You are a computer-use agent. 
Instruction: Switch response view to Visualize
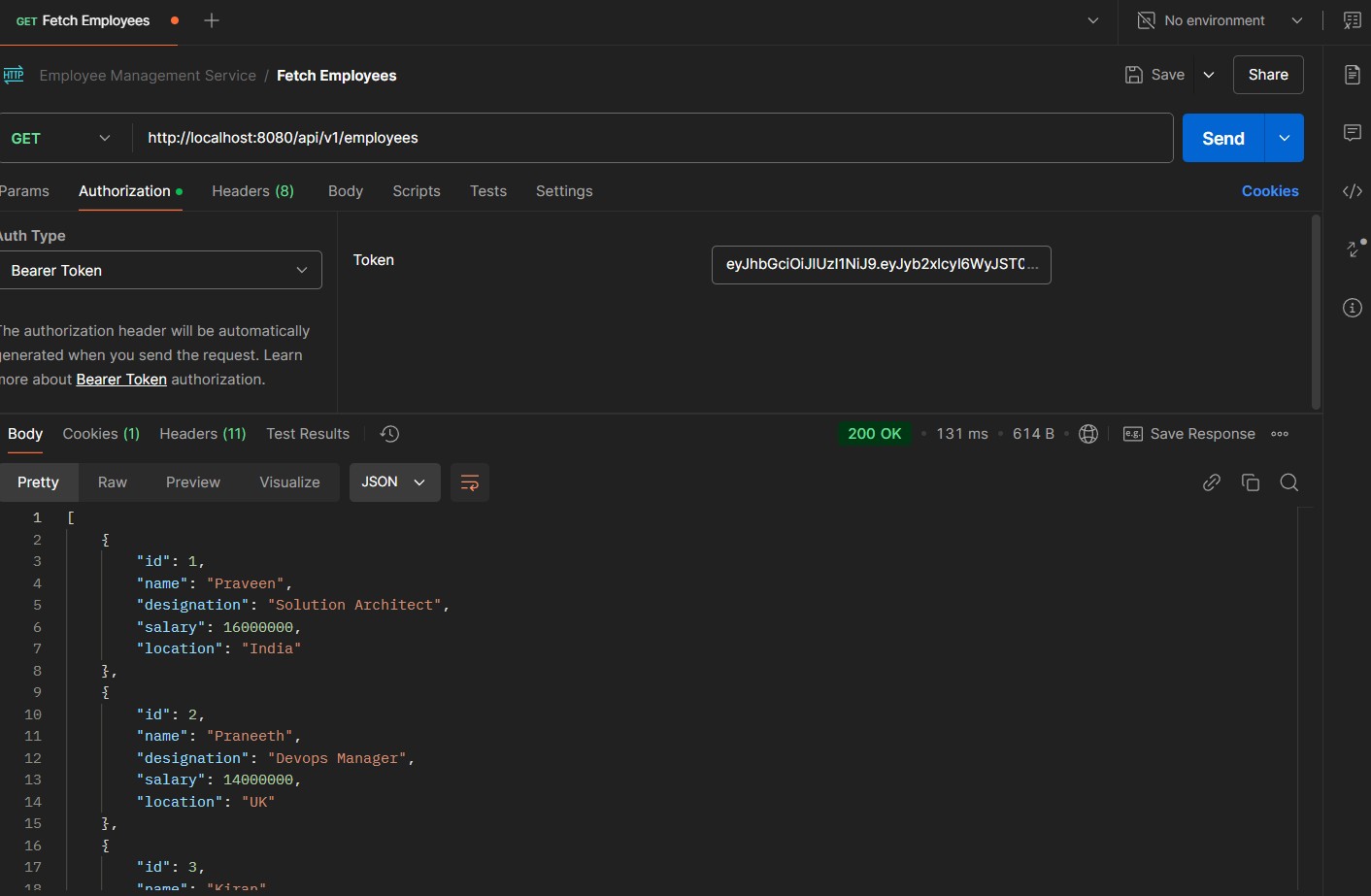[289, 482]
